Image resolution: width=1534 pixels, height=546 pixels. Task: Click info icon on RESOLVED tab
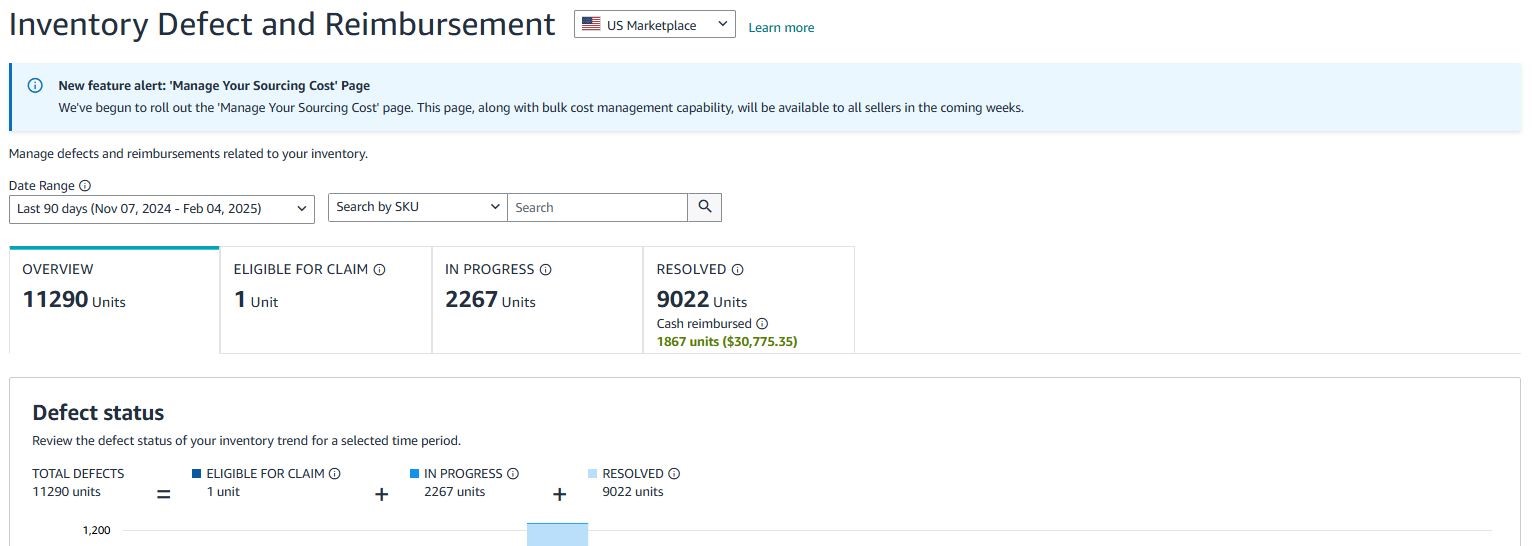click(738, 270)
